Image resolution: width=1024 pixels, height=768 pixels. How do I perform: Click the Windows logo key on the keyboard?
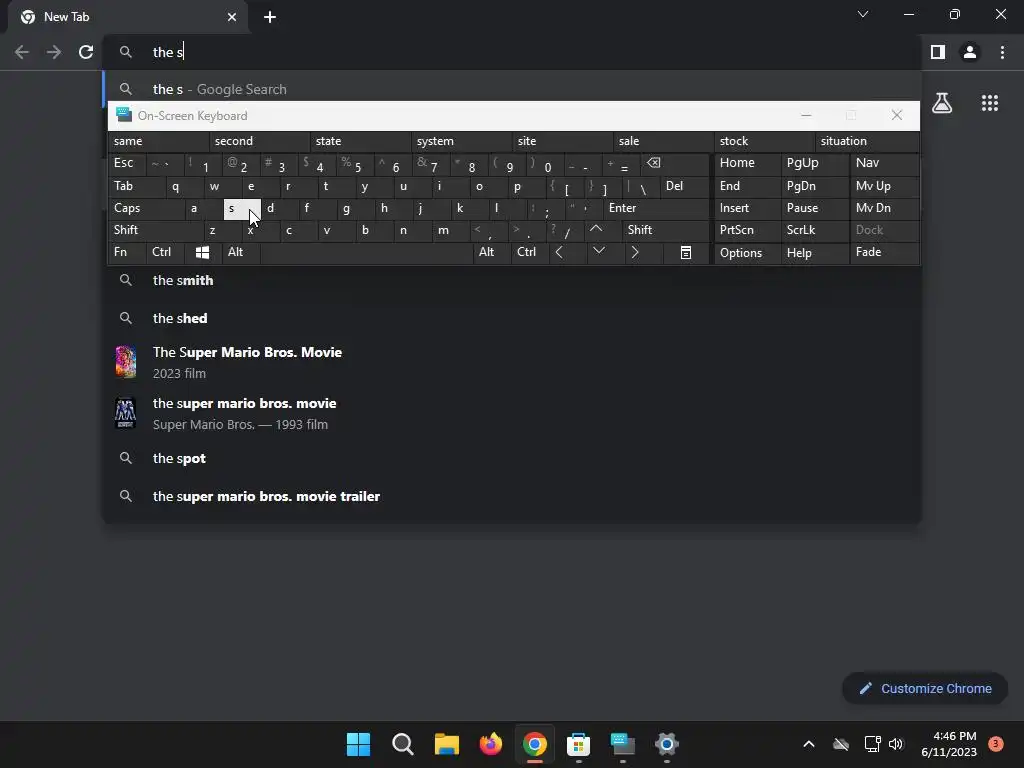click(x=202, y=253)
